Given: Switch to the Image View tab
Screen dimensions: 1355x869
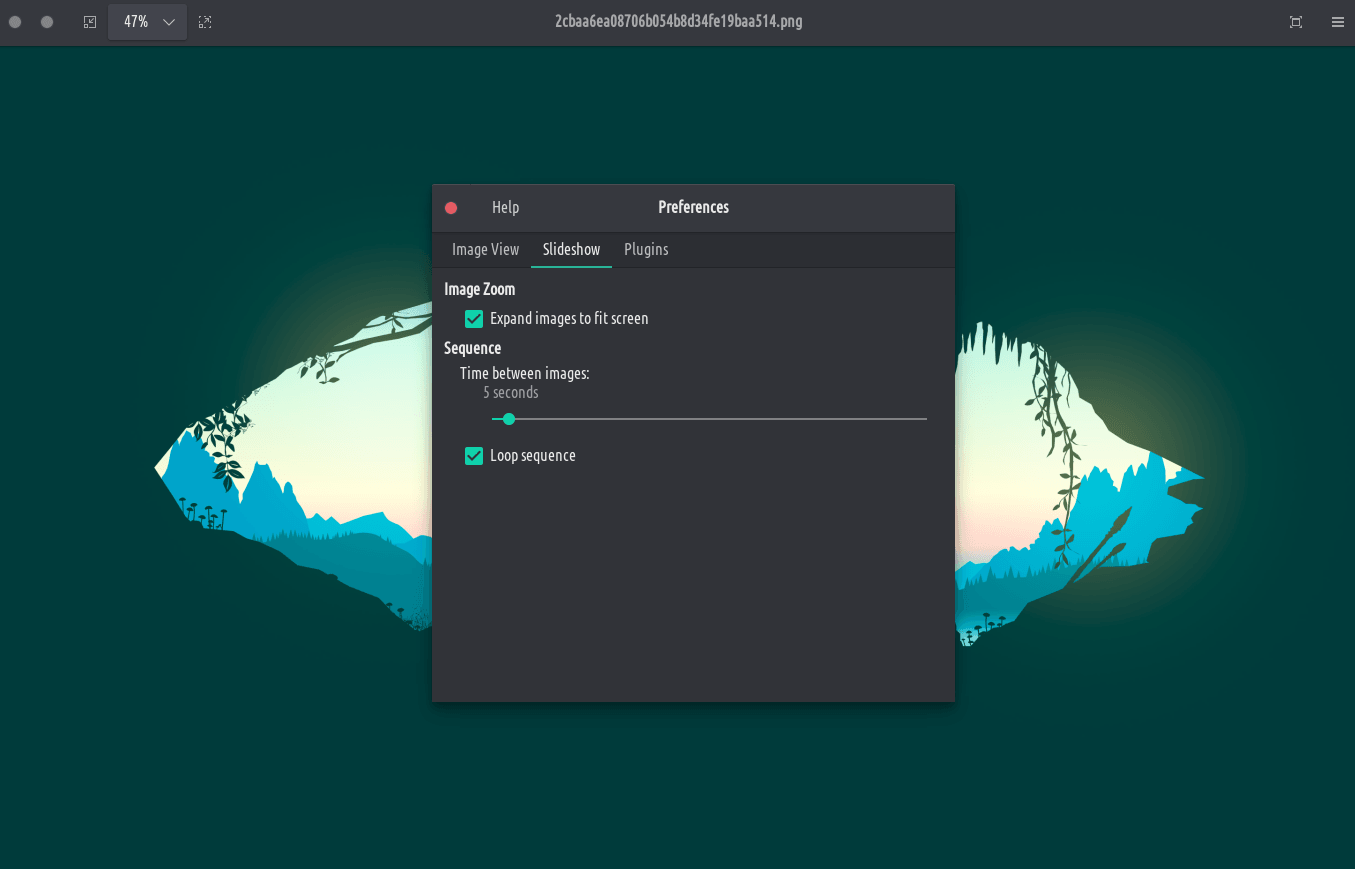Looking at the screenshot, I should tap(485, 250).
